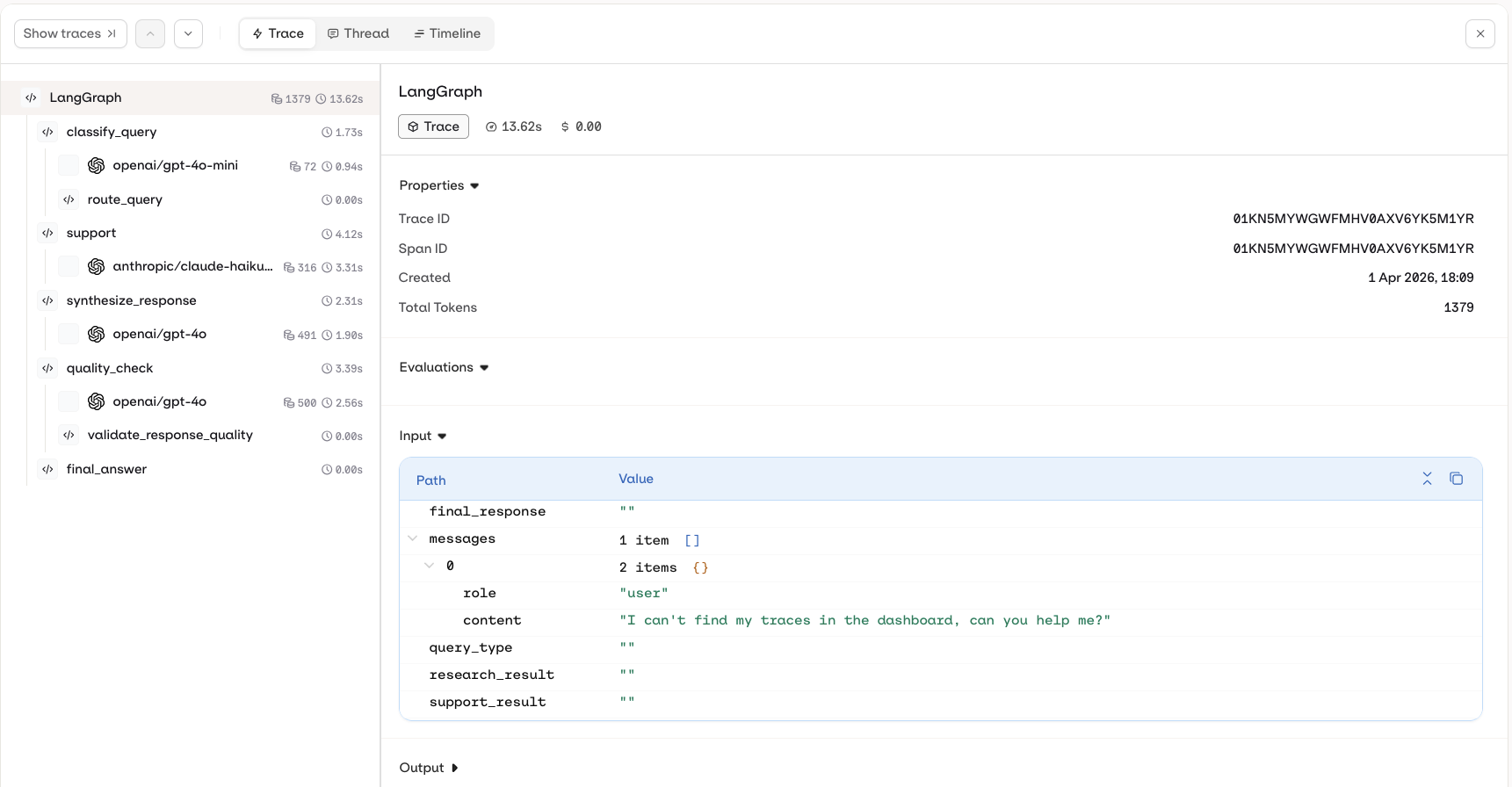Switch to the Thread tab
Viewport: 1512px width, 787px height.
point(358,33)
